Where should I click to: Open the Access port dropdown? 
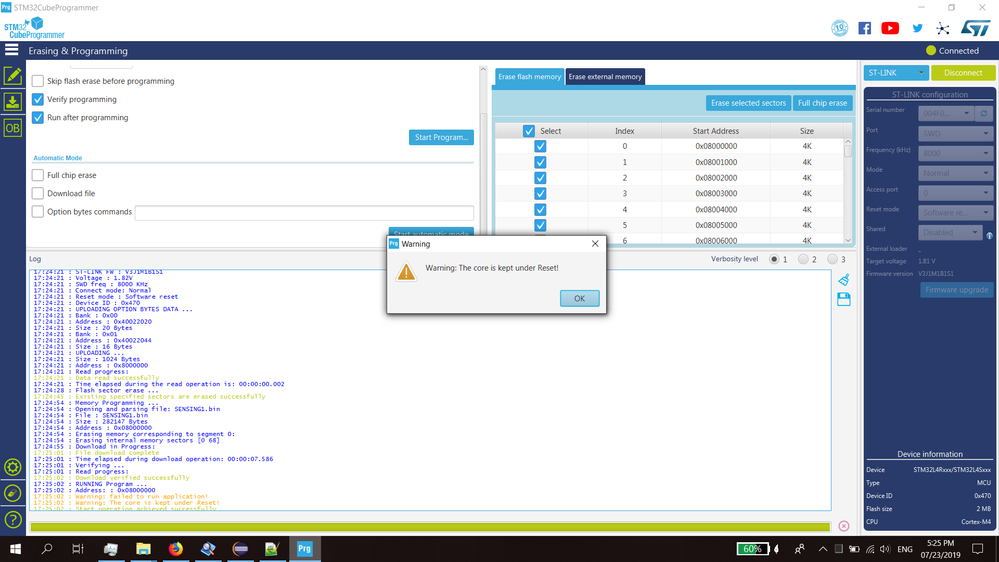[955, 192]
